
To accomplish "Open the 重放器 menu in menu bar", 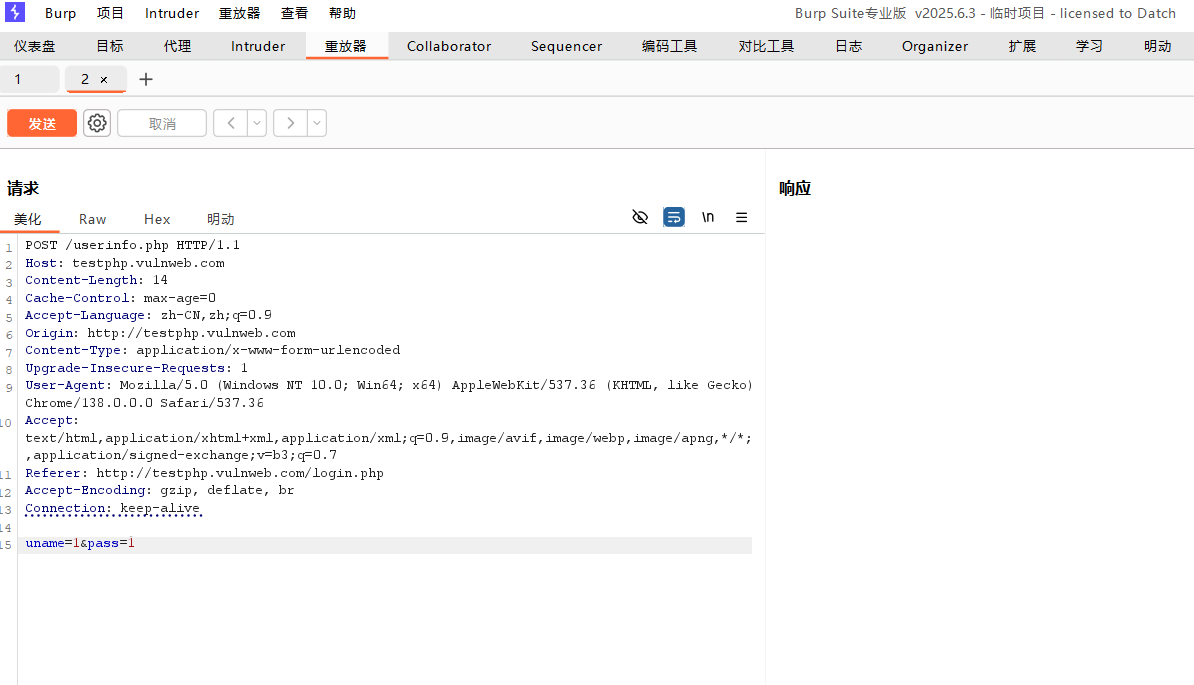I will [239, 13].
